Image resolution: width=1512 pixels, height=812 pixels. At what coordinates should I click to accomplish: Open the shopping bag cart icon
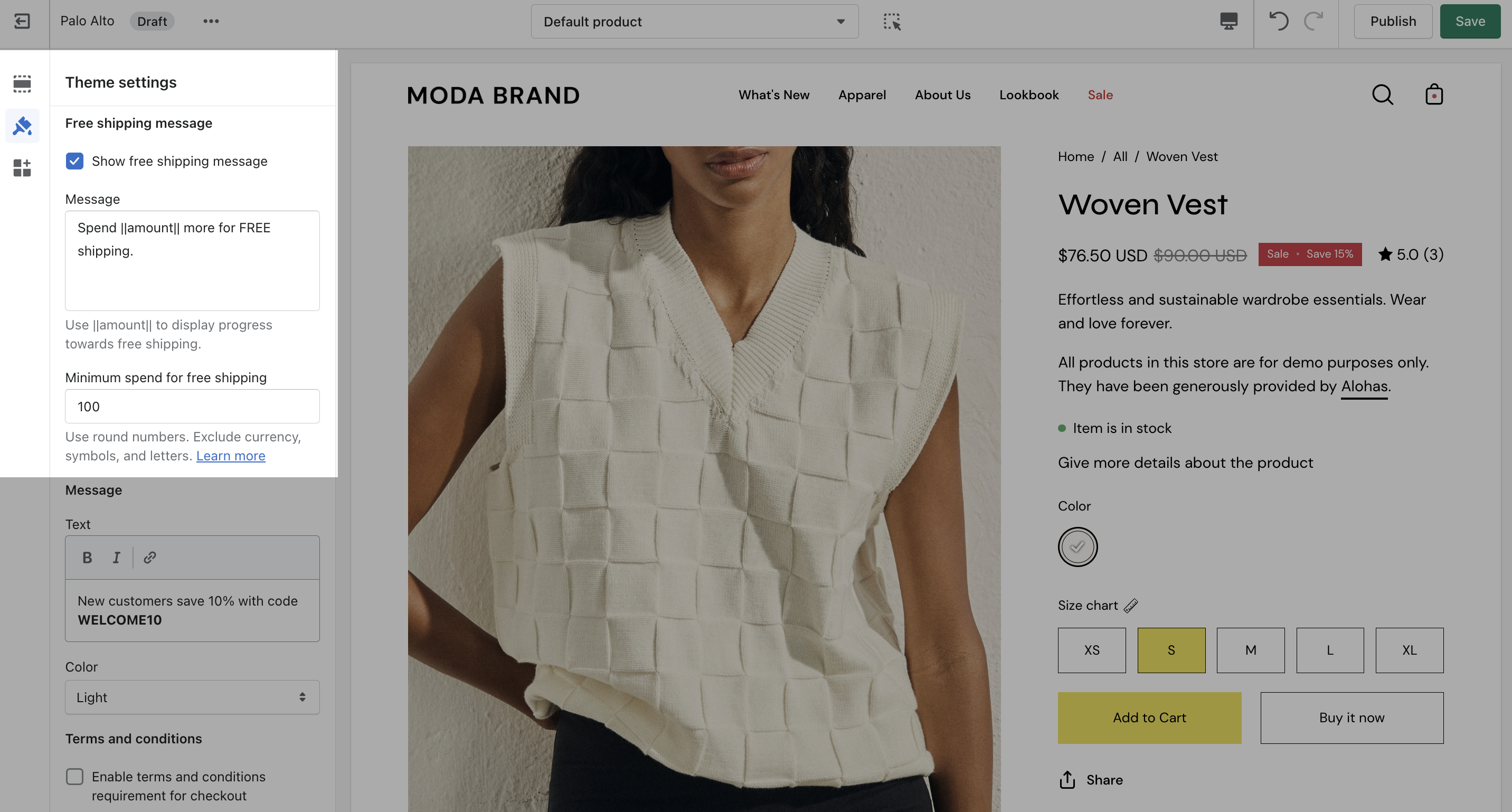tap(1434, 95)
